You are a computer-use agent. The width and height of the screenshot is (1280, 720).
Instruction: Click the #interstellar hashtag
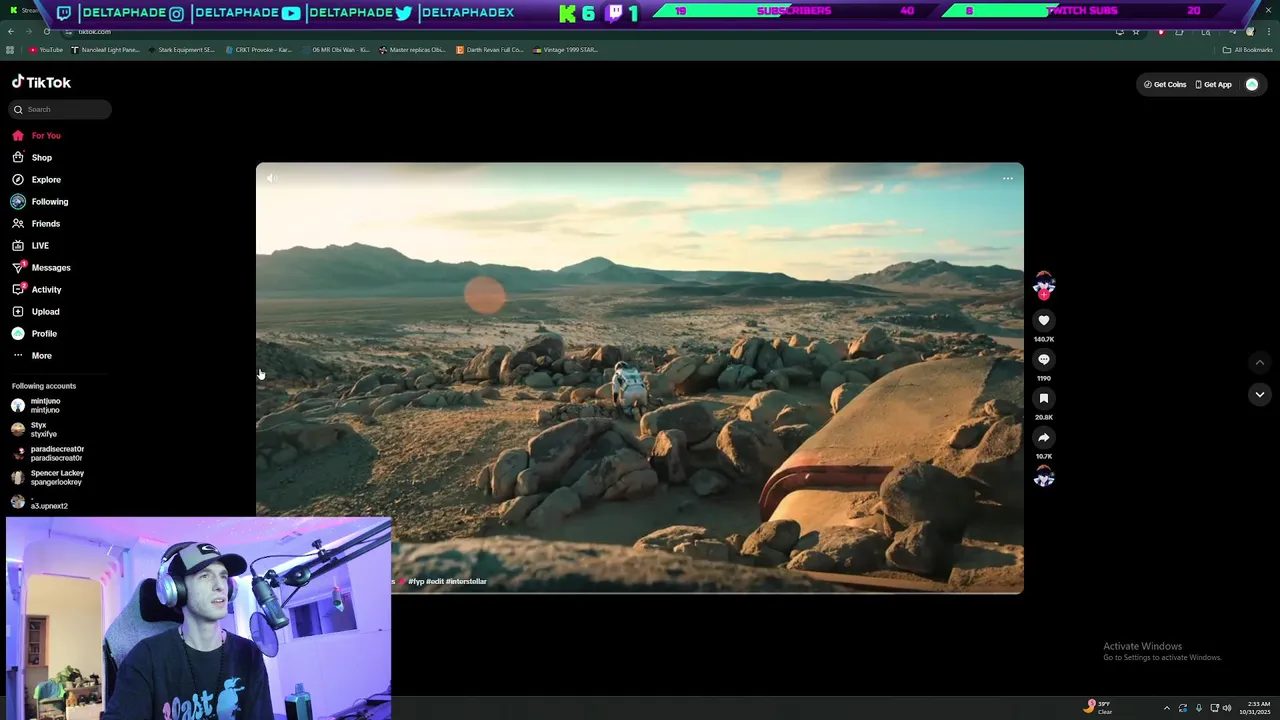coord(466,581)
